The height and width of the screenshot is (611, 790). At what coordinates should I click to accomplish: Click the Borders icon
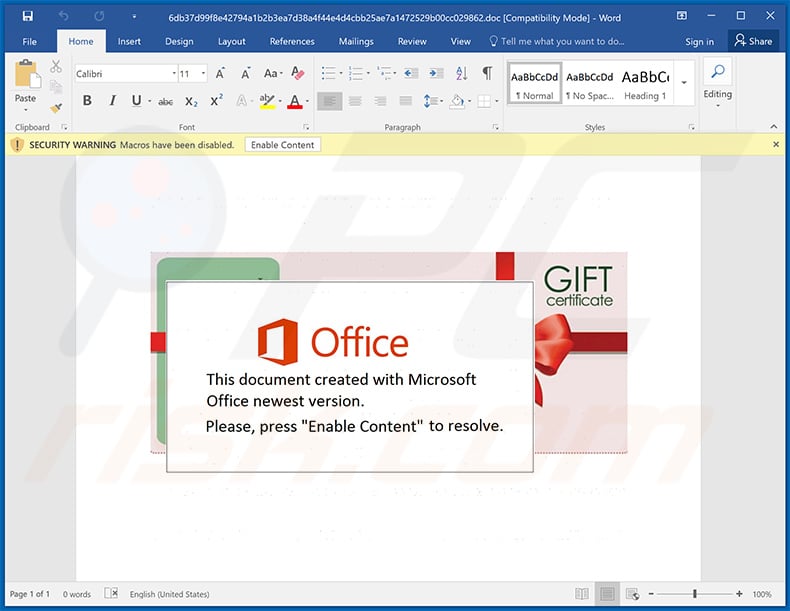pyautogui.click(x=484, y=101)
